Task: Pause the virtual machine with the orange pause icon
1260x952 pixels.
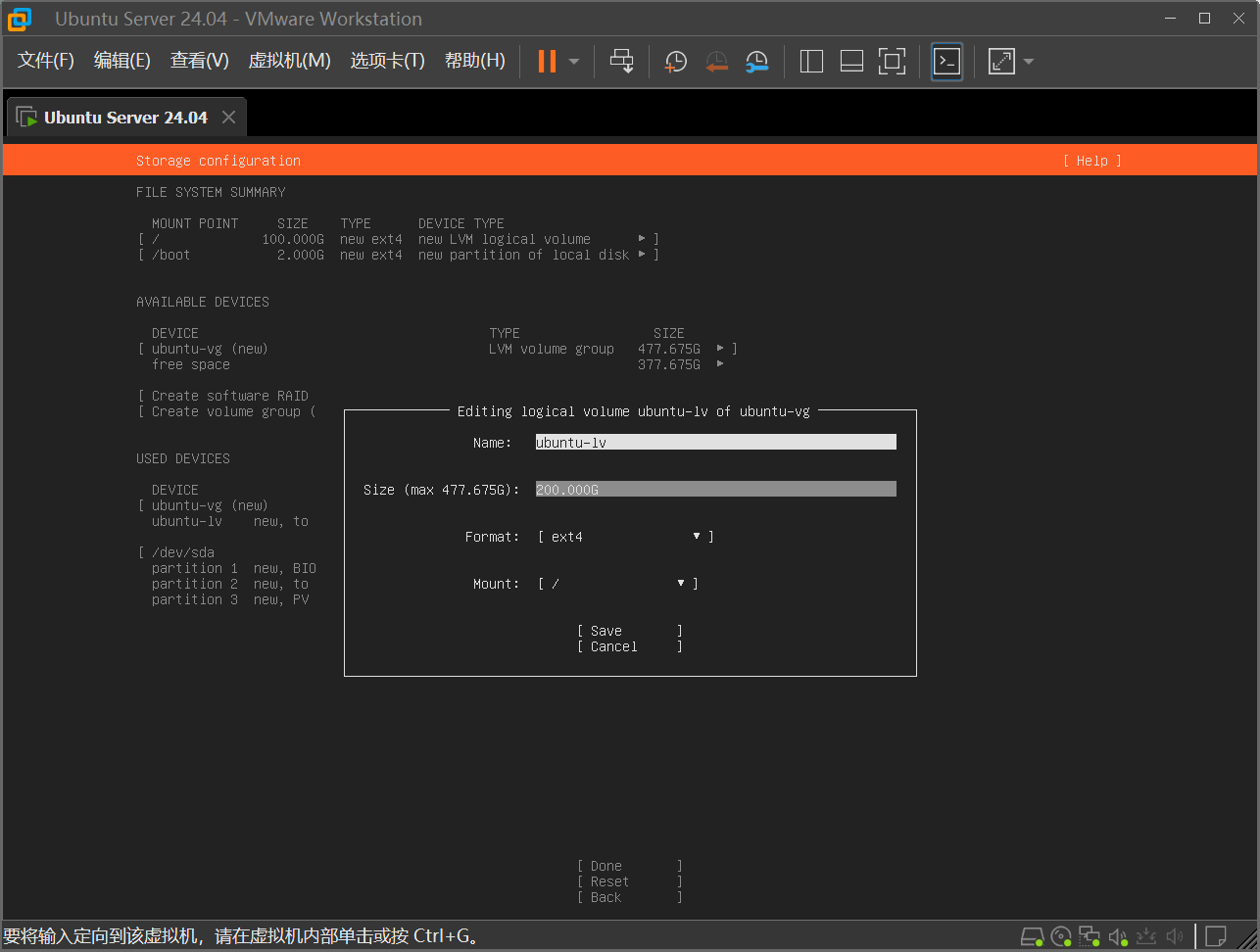Action: pos(547,61)
